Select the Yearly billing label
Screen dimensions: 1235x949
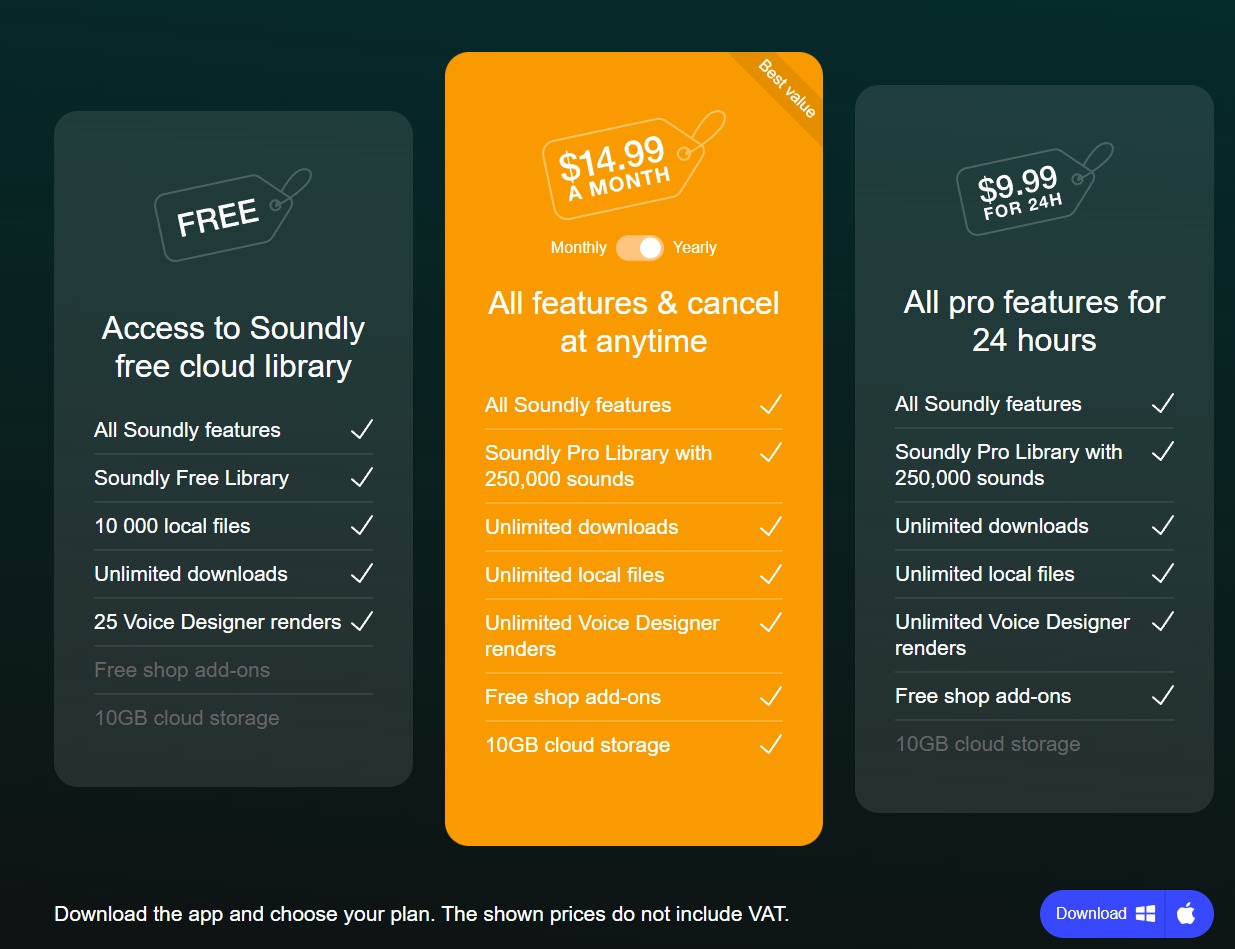pos(695,248)
